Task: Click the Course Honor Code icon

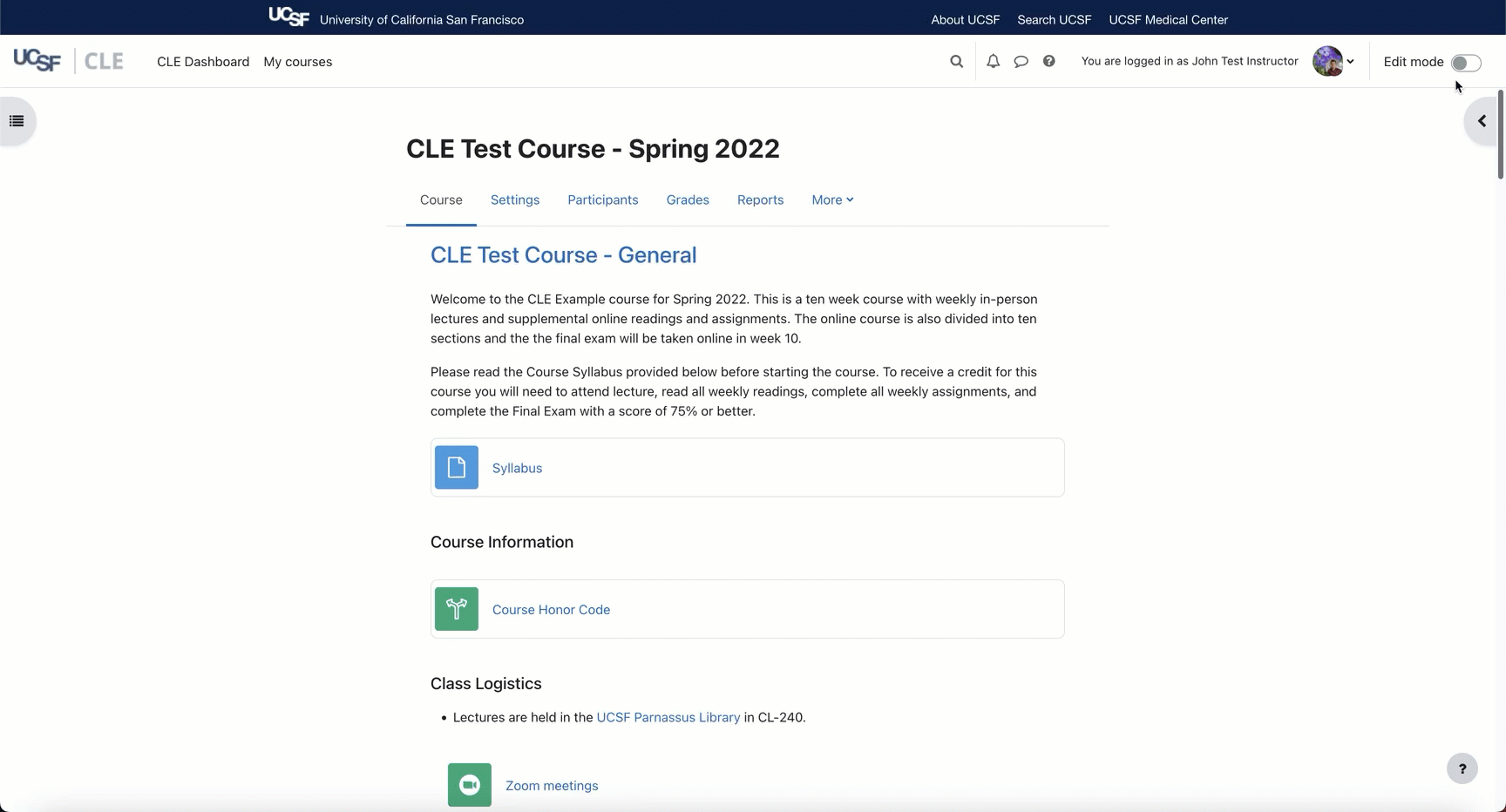Action: coord(457,609)
